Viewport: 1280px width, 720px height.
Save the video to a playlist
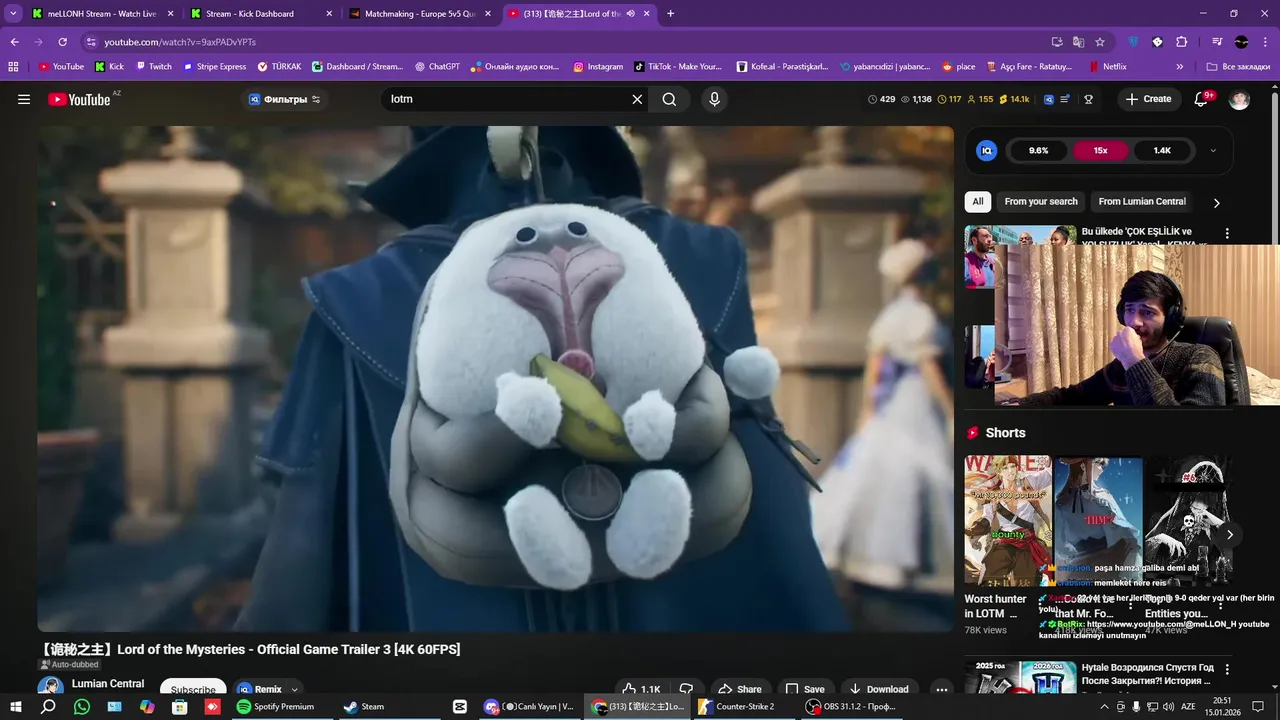tap(805, 689)
